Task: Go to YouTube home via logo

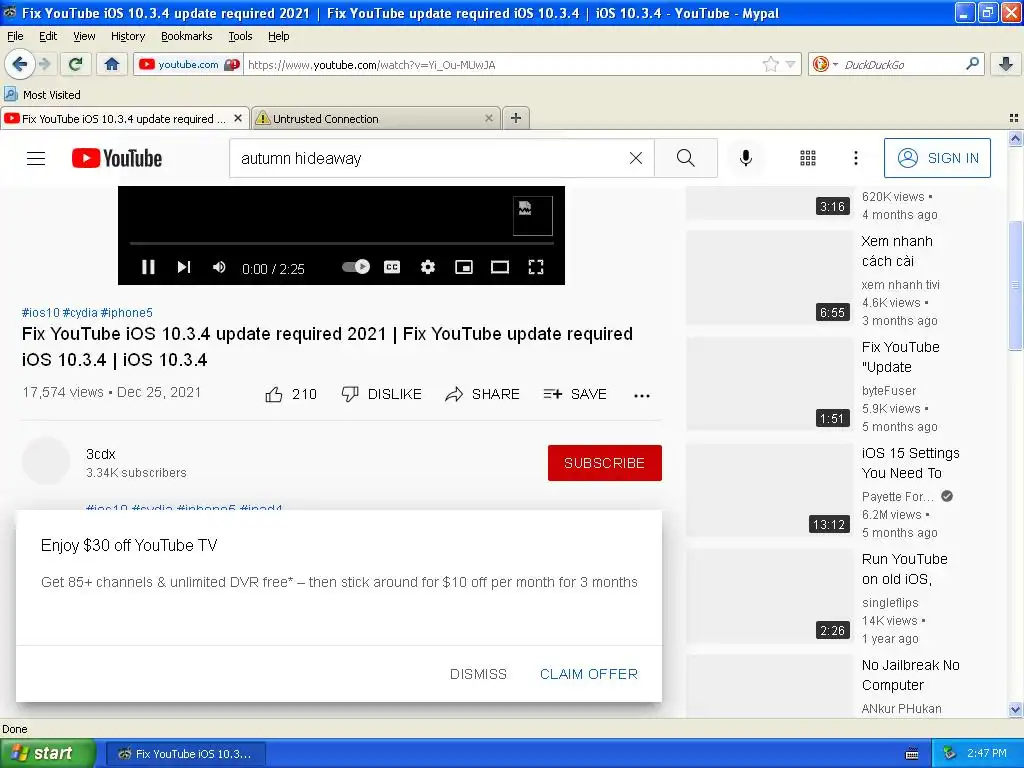Action: click(x=117, y=158)
